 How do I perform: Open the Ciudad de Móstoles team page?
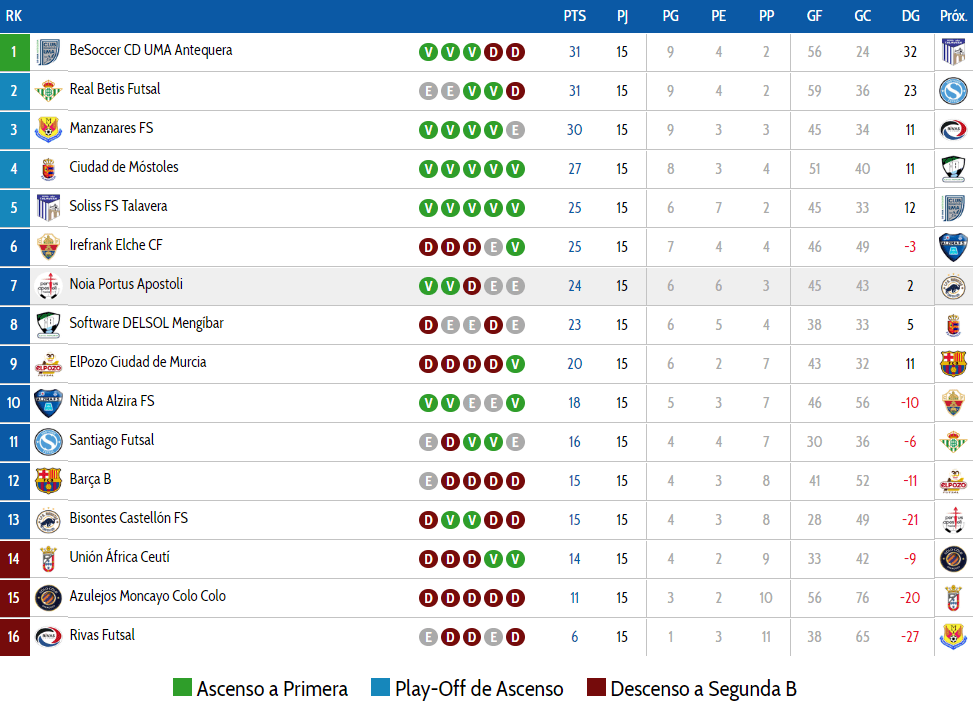click(x=124, y=167)
